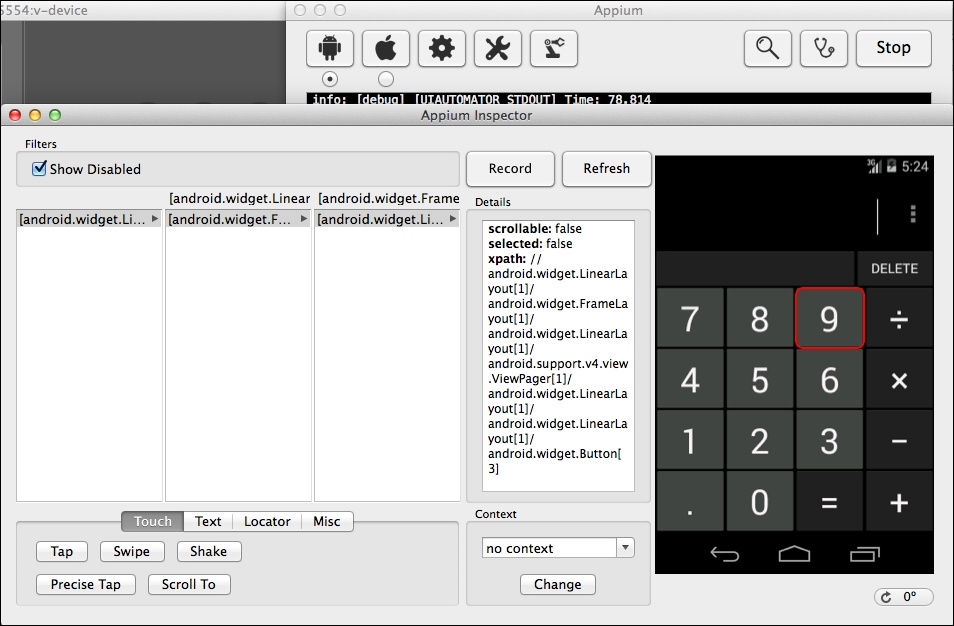Click the Scroll To button
The width and height of the screenshot is (954, 626).
189,584
